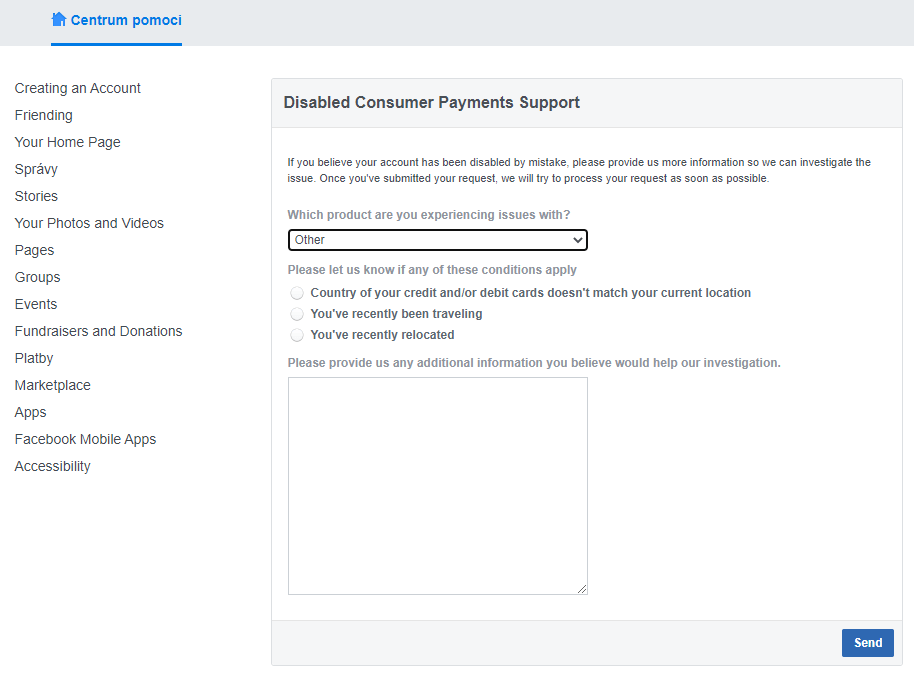Open the Accessibility help page
The width and height of the screenshot is (914, 680).
point(52,466)
